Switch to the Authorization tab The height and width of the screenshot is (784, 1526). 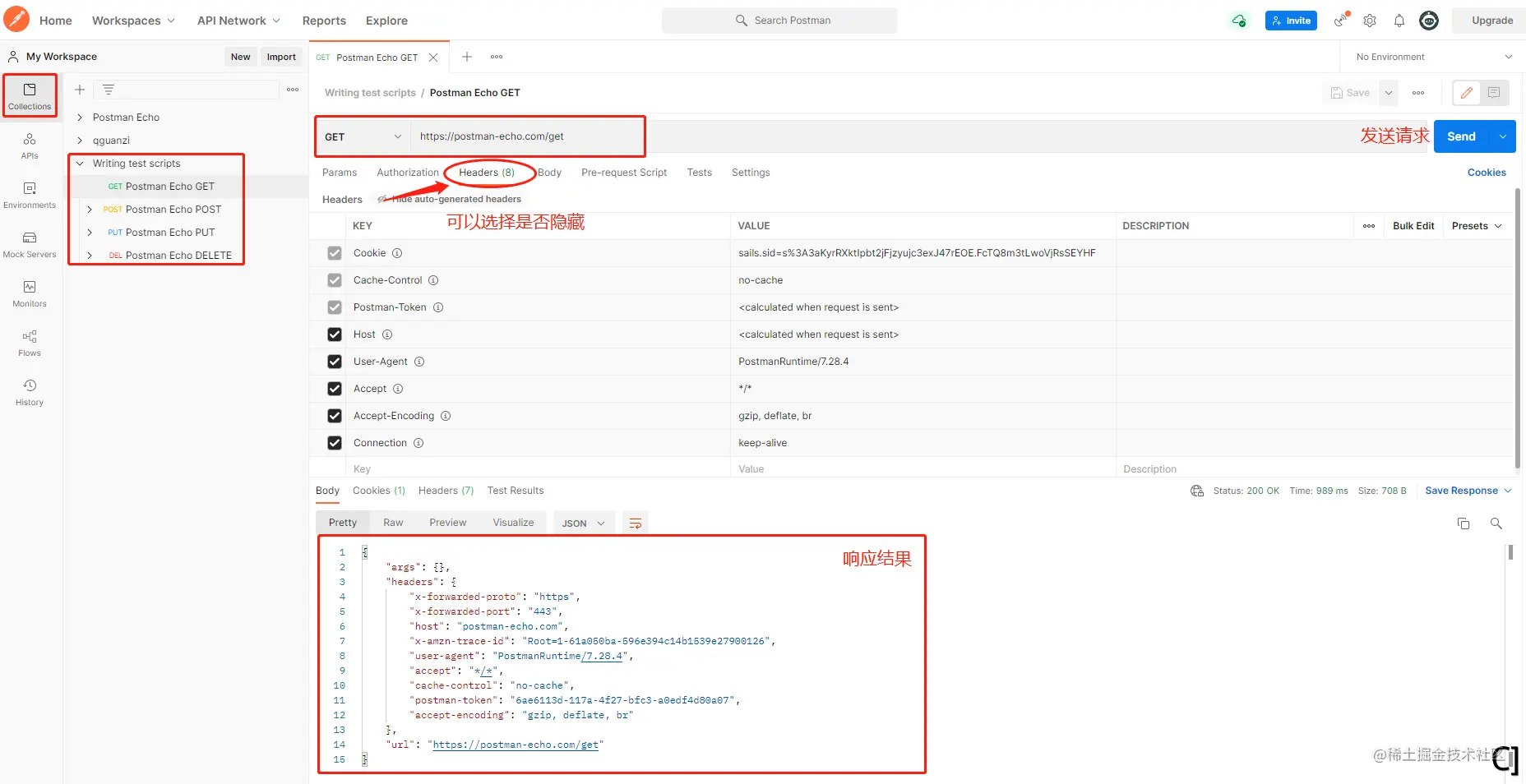pos(408,173)
